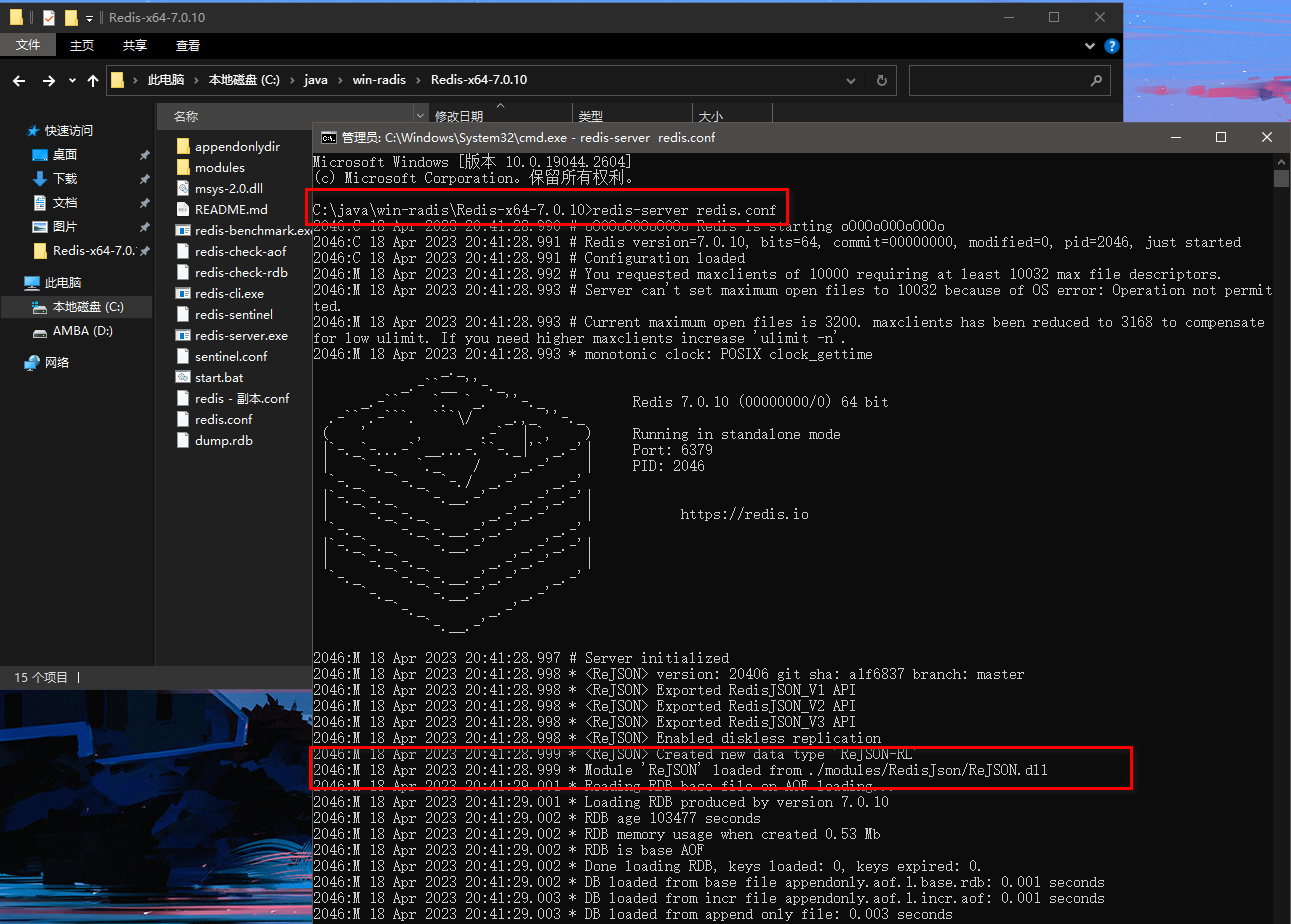This screenshot has height=924, width=1291.
Task: Select the msys-2.0.dll file
Action: tap(228, 188)
